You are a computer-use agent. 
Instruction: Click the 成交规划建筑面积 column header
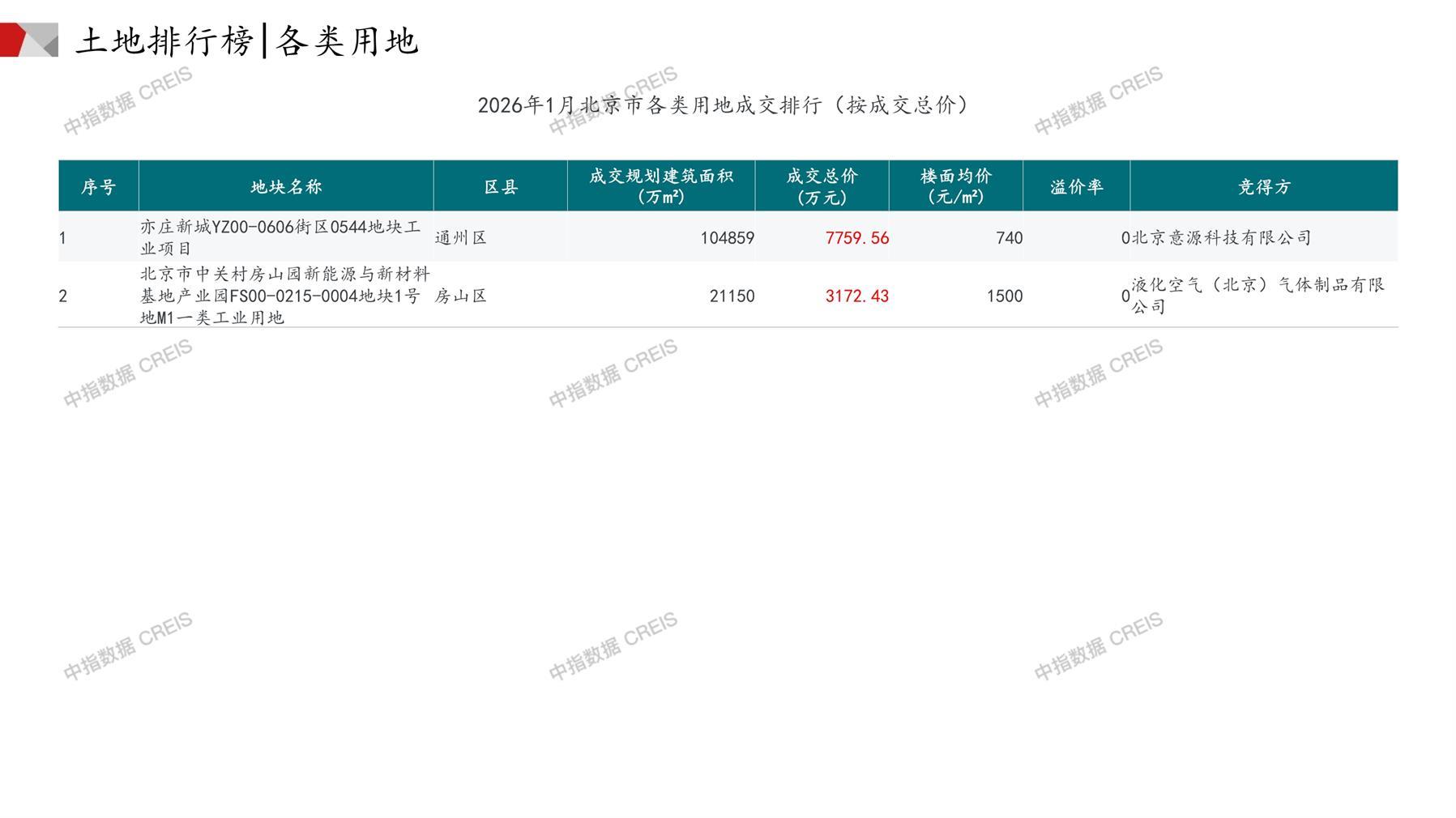pyautogui.click(x=660, y=186)
